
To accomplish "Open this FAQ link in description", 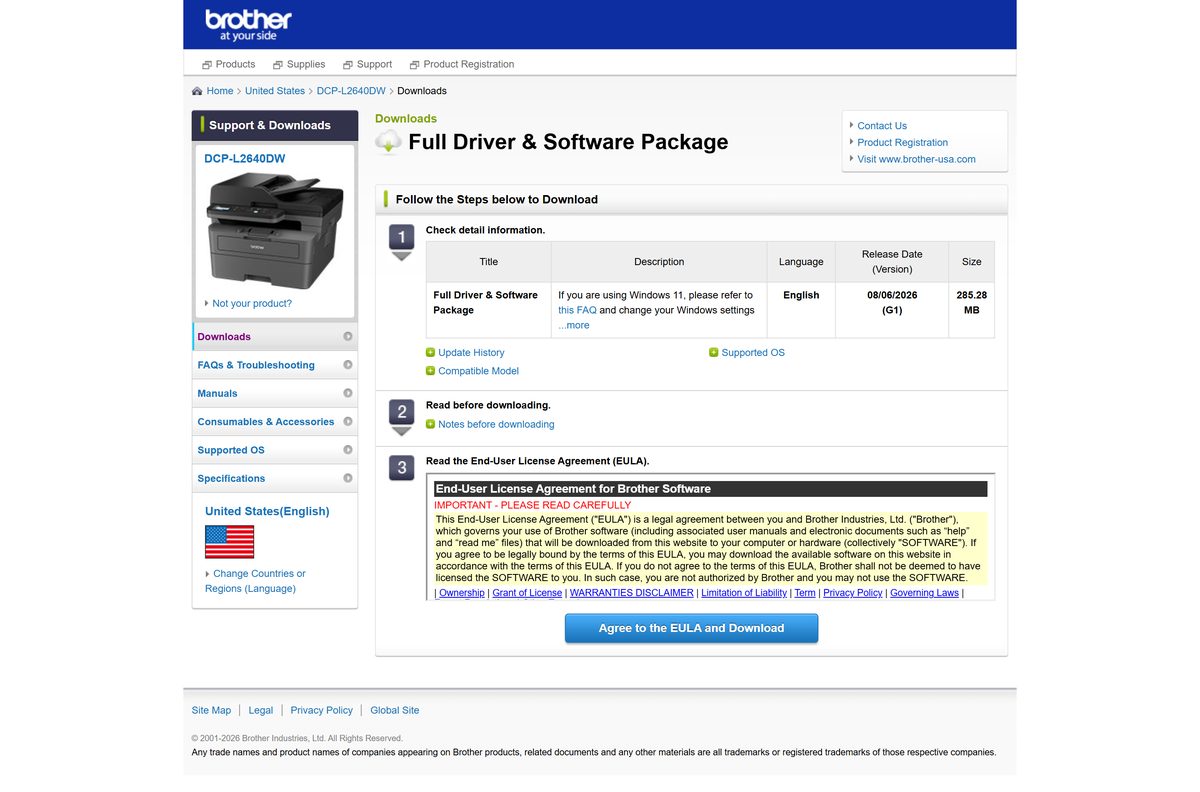I will coord(577,310).
